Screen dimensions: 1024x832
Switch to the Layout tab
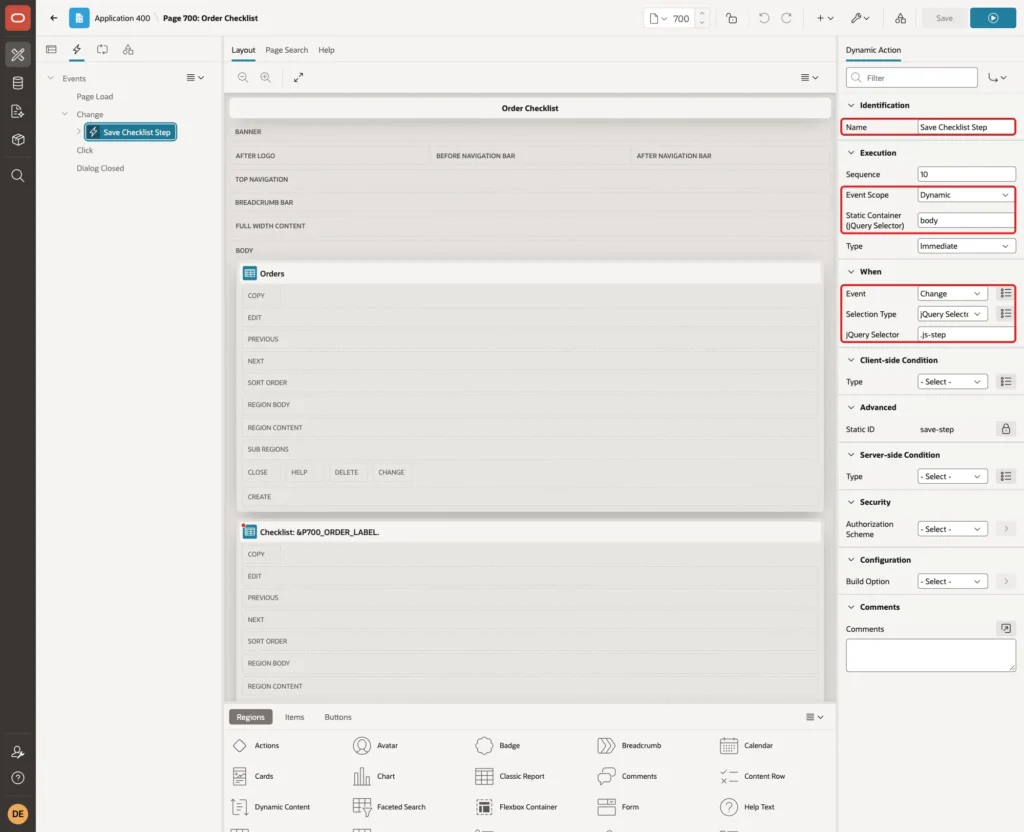click(x=243, y=50)
